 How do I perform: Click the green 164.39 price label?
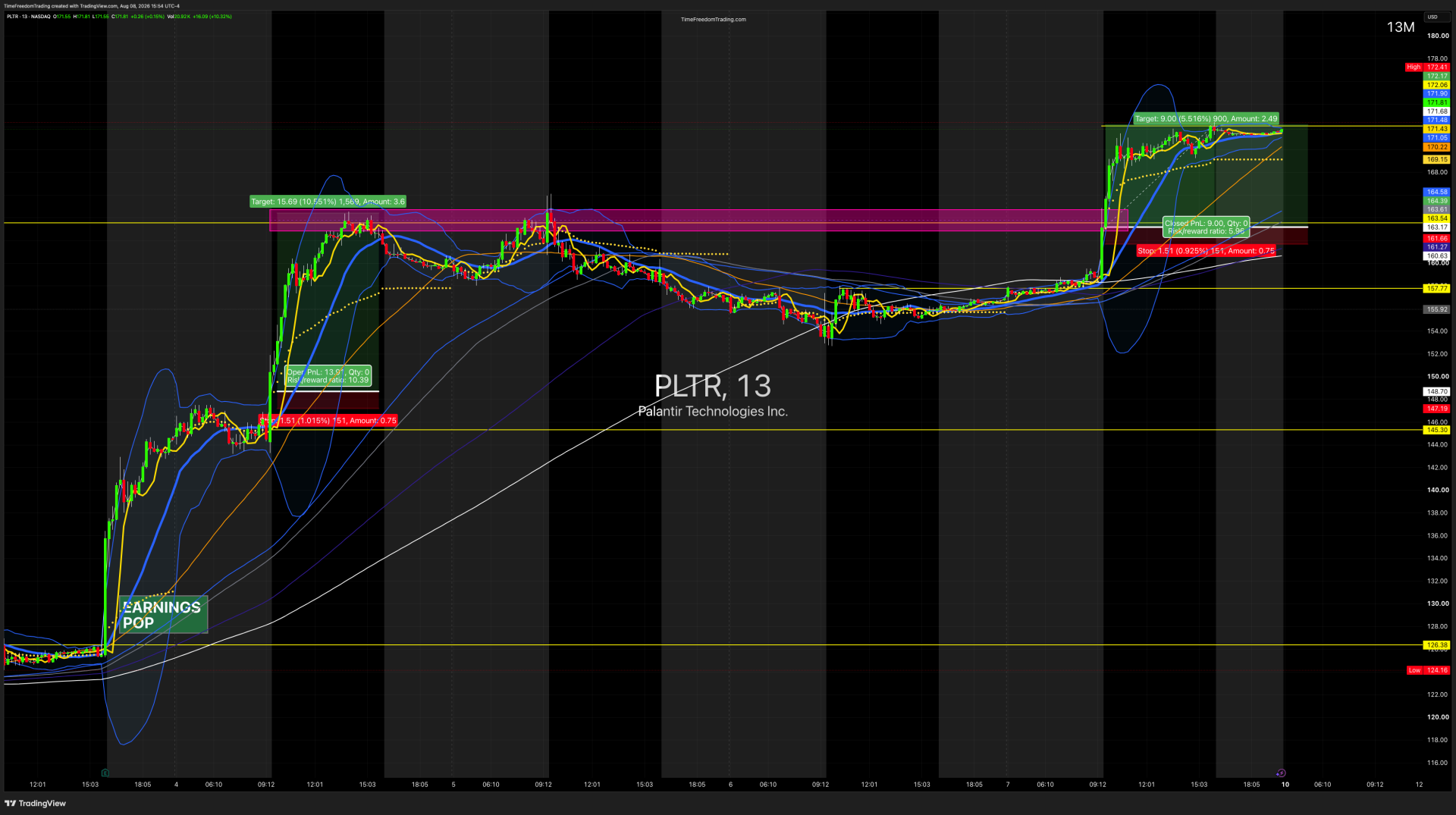click(x=1437, y=201)
